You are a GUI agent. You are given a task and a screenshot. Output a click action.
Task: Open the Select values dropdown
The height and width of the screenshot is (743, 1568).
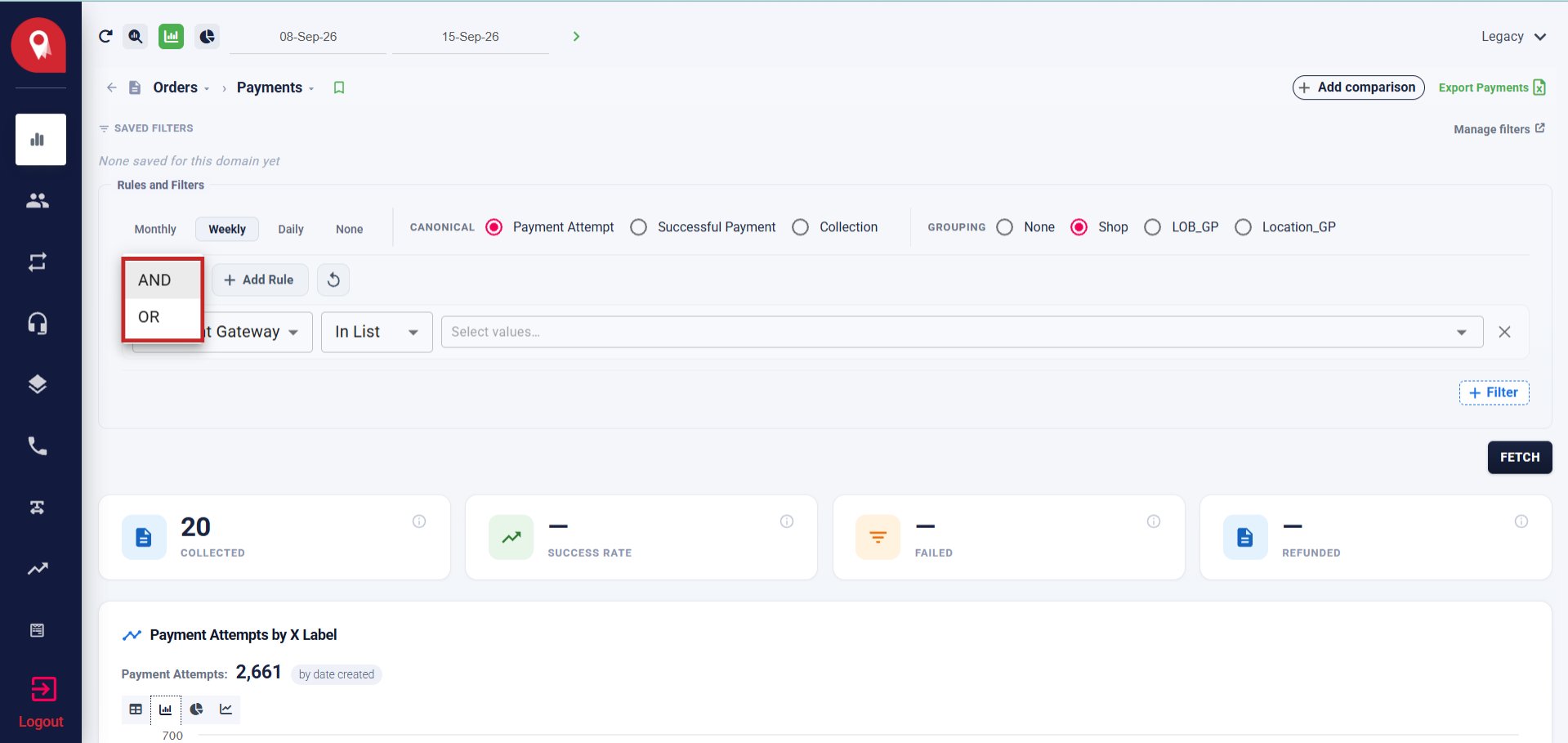coord(962,332)
